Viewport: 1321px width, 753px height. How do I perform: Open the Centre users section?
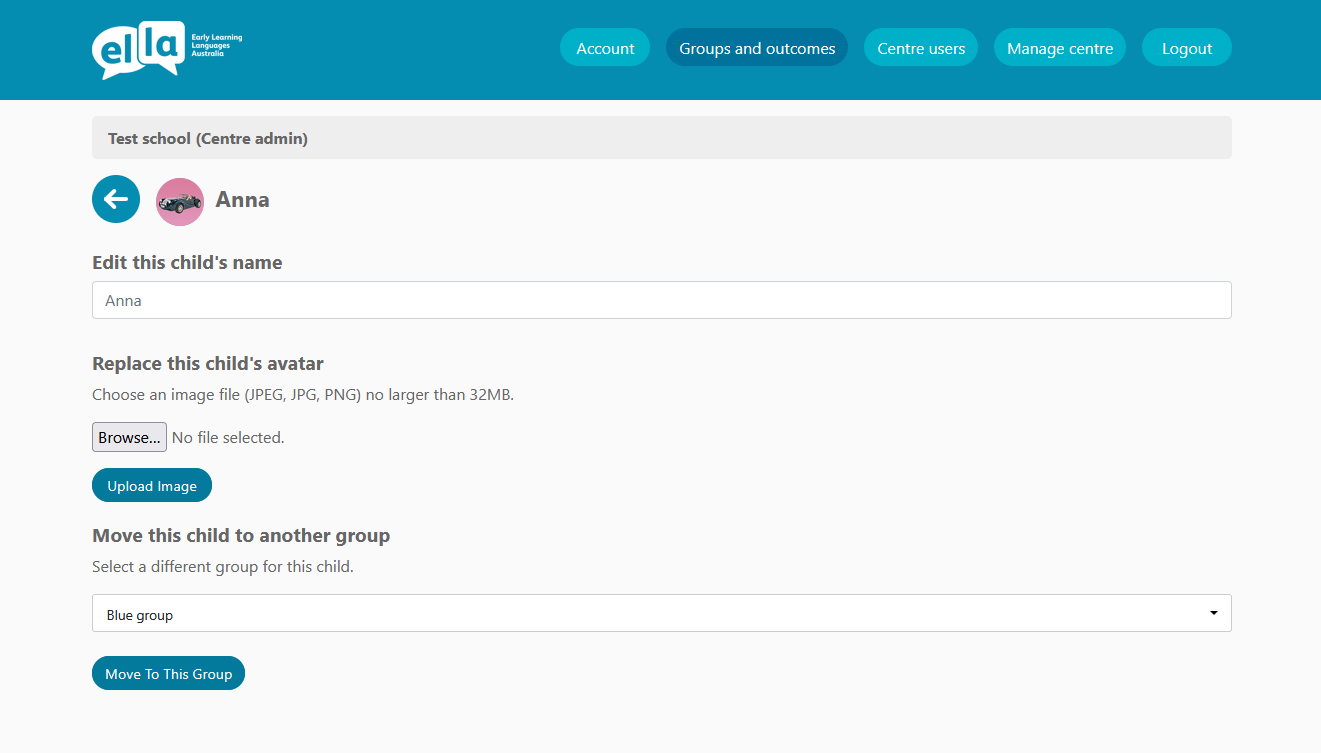[921, 48]
